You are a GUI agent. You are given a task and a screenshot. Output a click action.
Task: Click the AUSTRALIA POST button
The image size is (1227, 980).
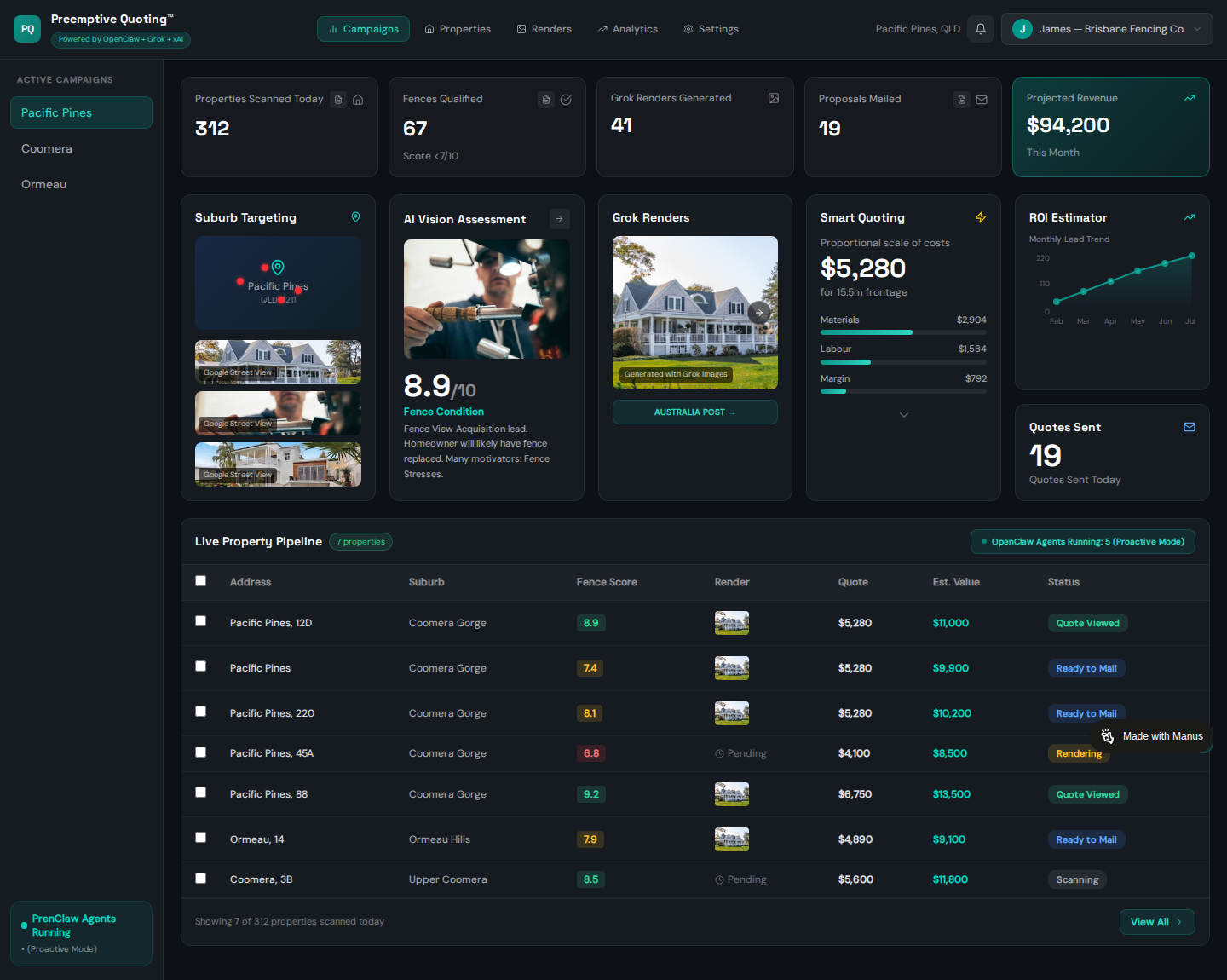click(695, 412)
